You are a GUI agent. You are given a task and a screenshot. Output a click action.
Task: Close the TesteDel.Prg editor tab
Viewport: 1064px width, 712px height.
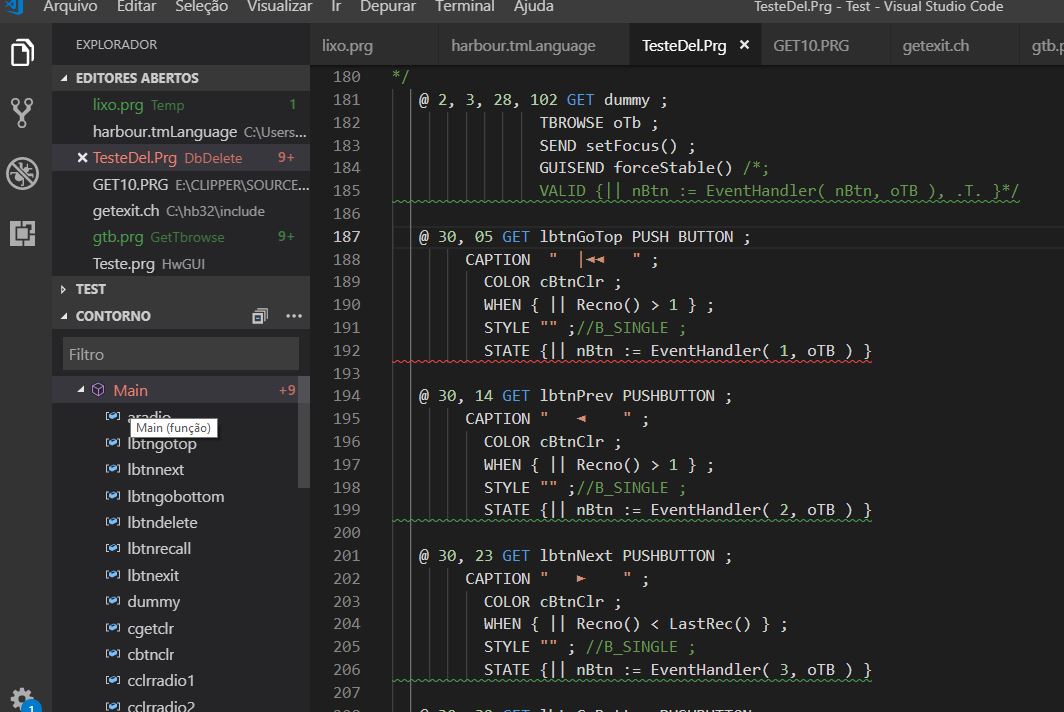pyautogui.click(x=744, y=46)
